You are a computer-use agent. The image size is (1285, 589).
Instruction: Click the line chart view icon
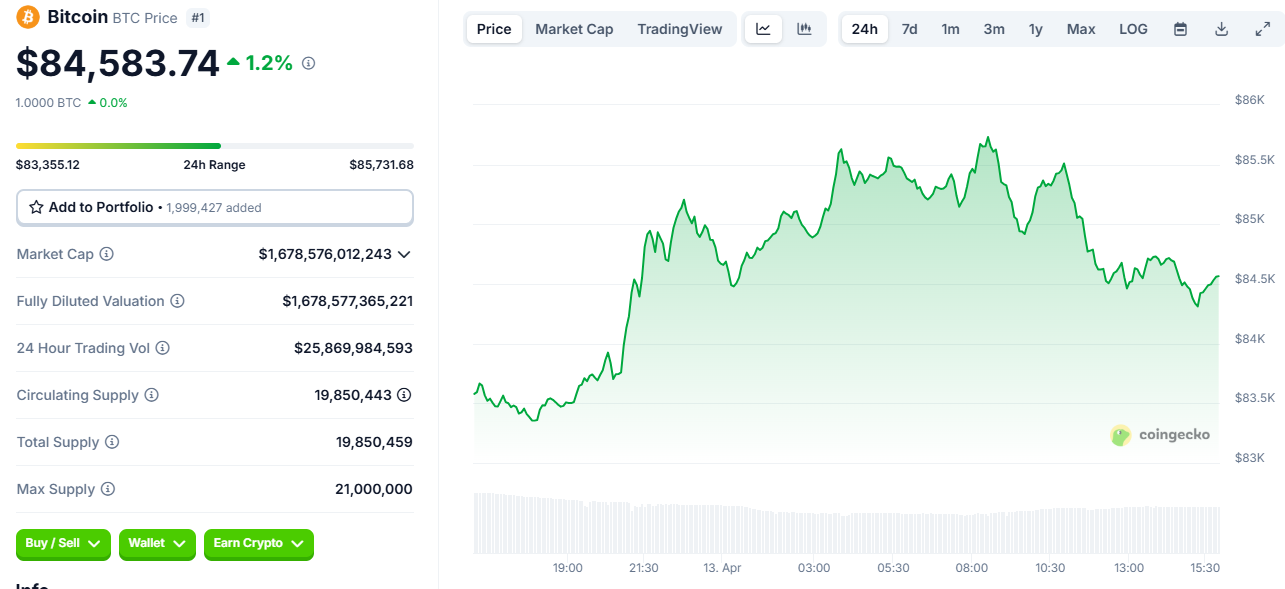click(763, 29)
